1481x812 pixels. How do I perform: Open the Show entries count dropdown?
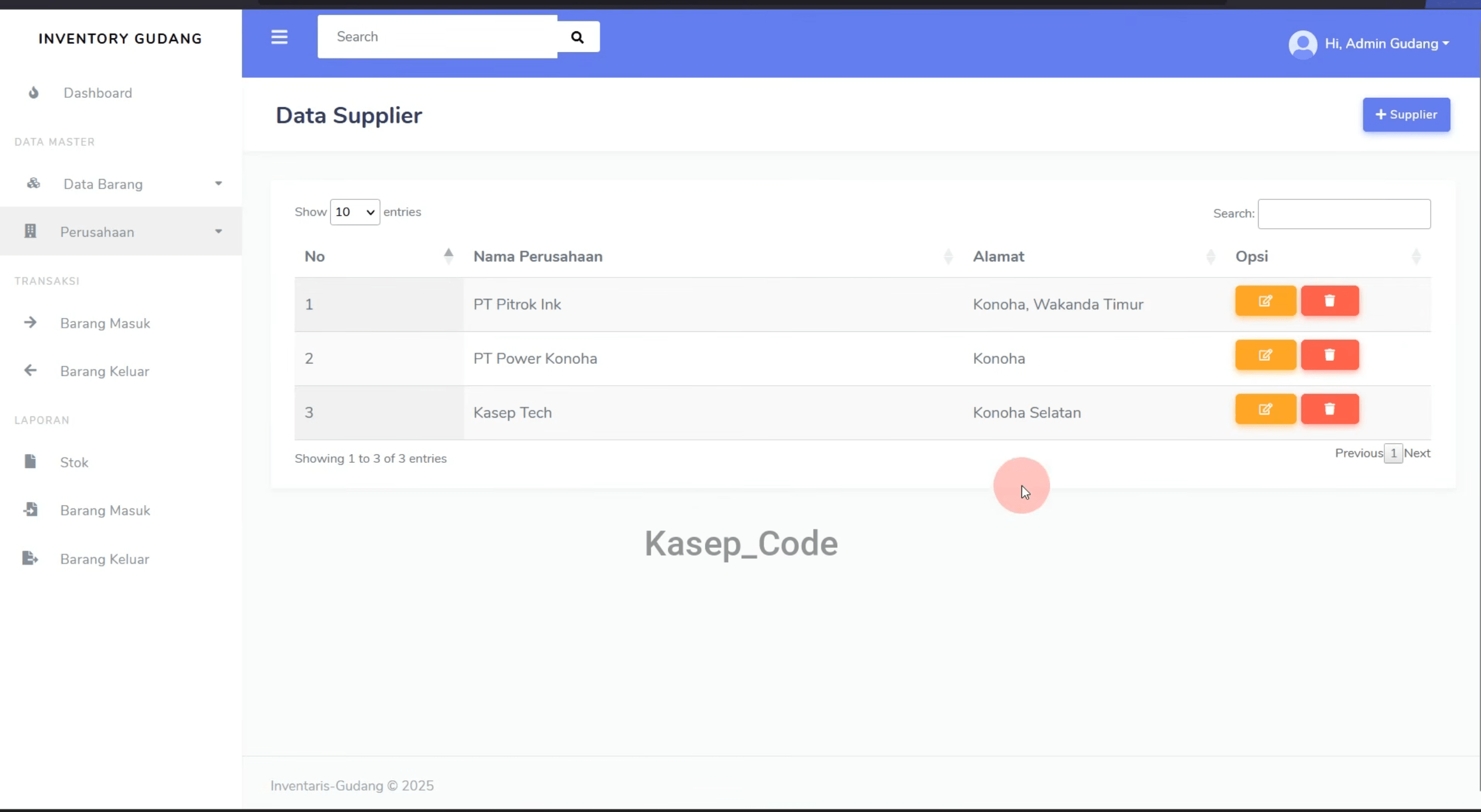click(355, 212)
